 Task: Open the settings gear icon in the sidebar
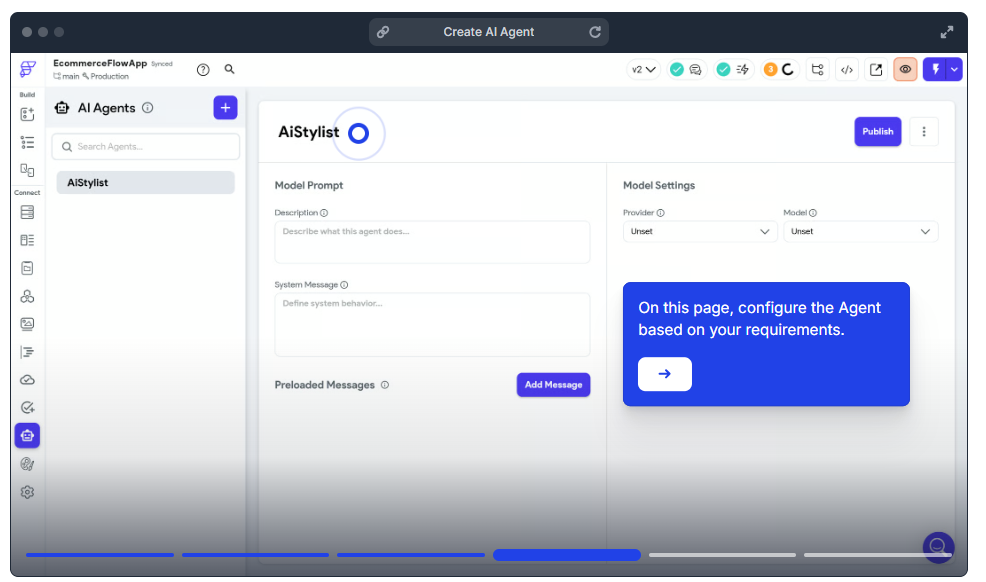coord(27,492)
